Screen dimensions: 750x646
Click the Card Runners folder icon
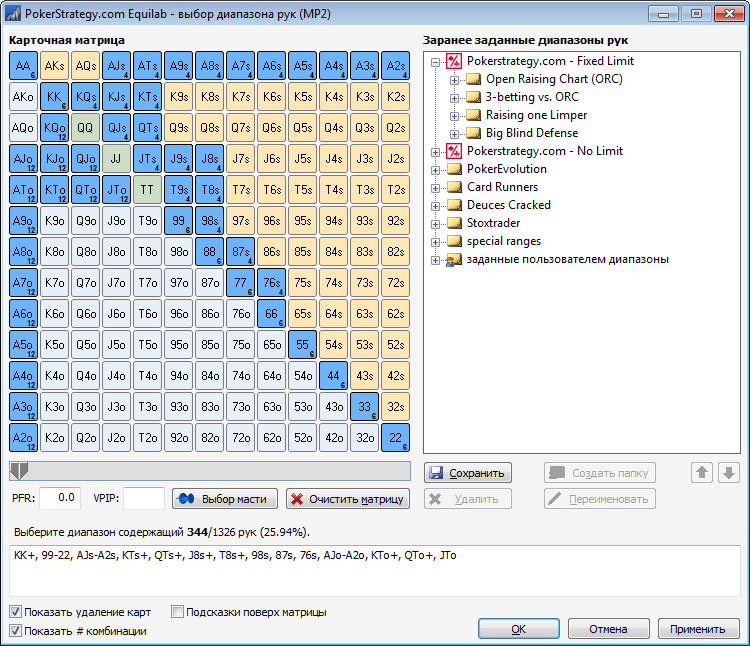(454, 187)
